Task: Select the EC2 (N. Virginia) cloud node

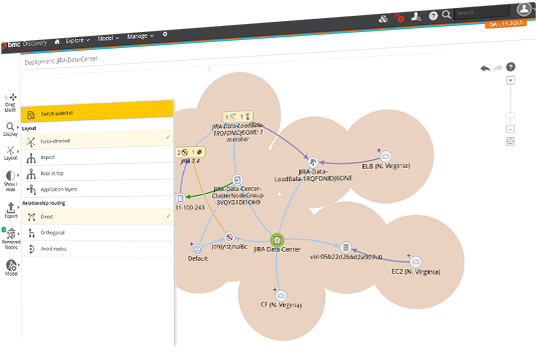Action: (x=416, y=262)
